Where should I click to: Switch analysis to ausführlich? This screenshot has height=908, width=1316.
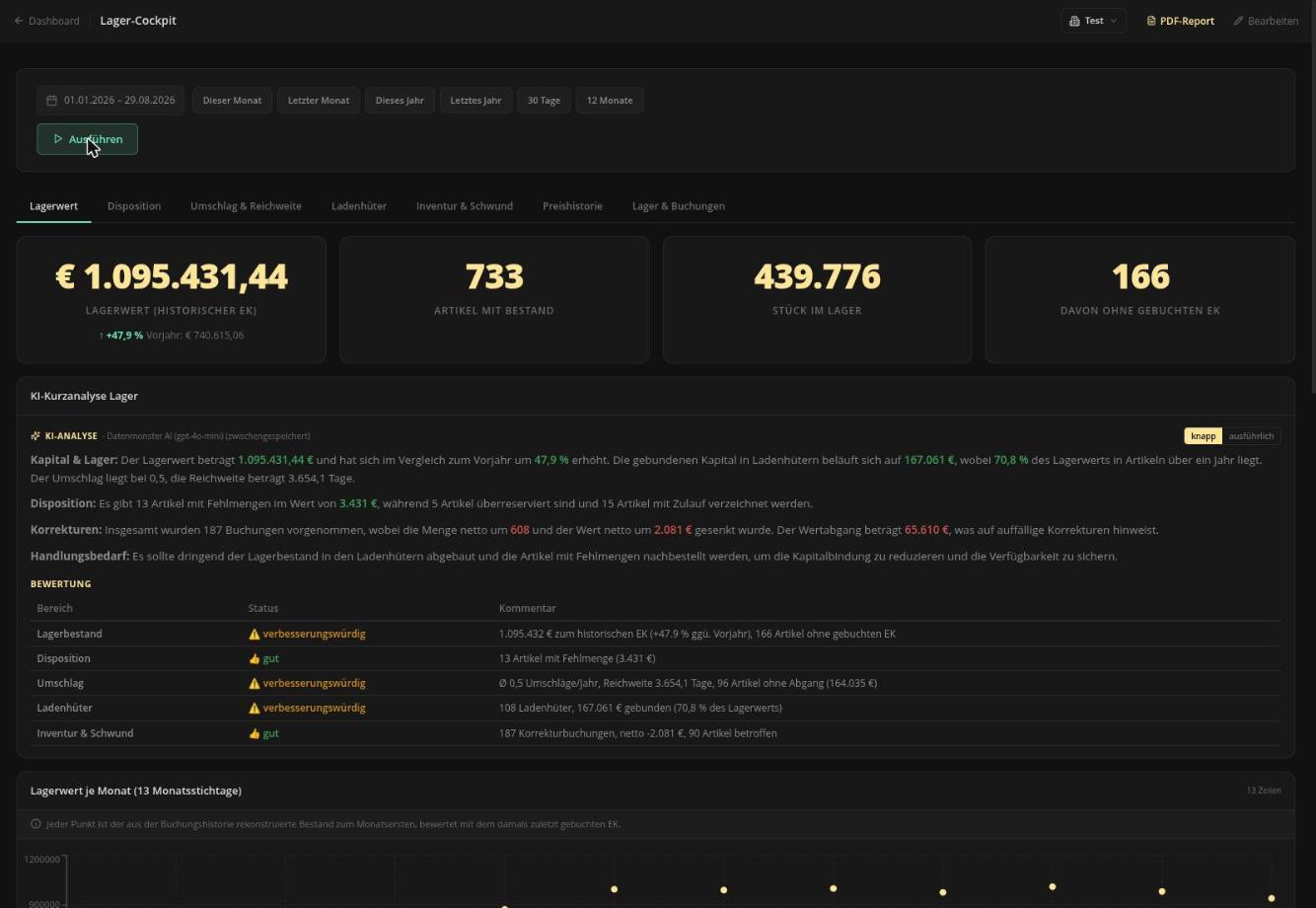(x=1251, y=436)
